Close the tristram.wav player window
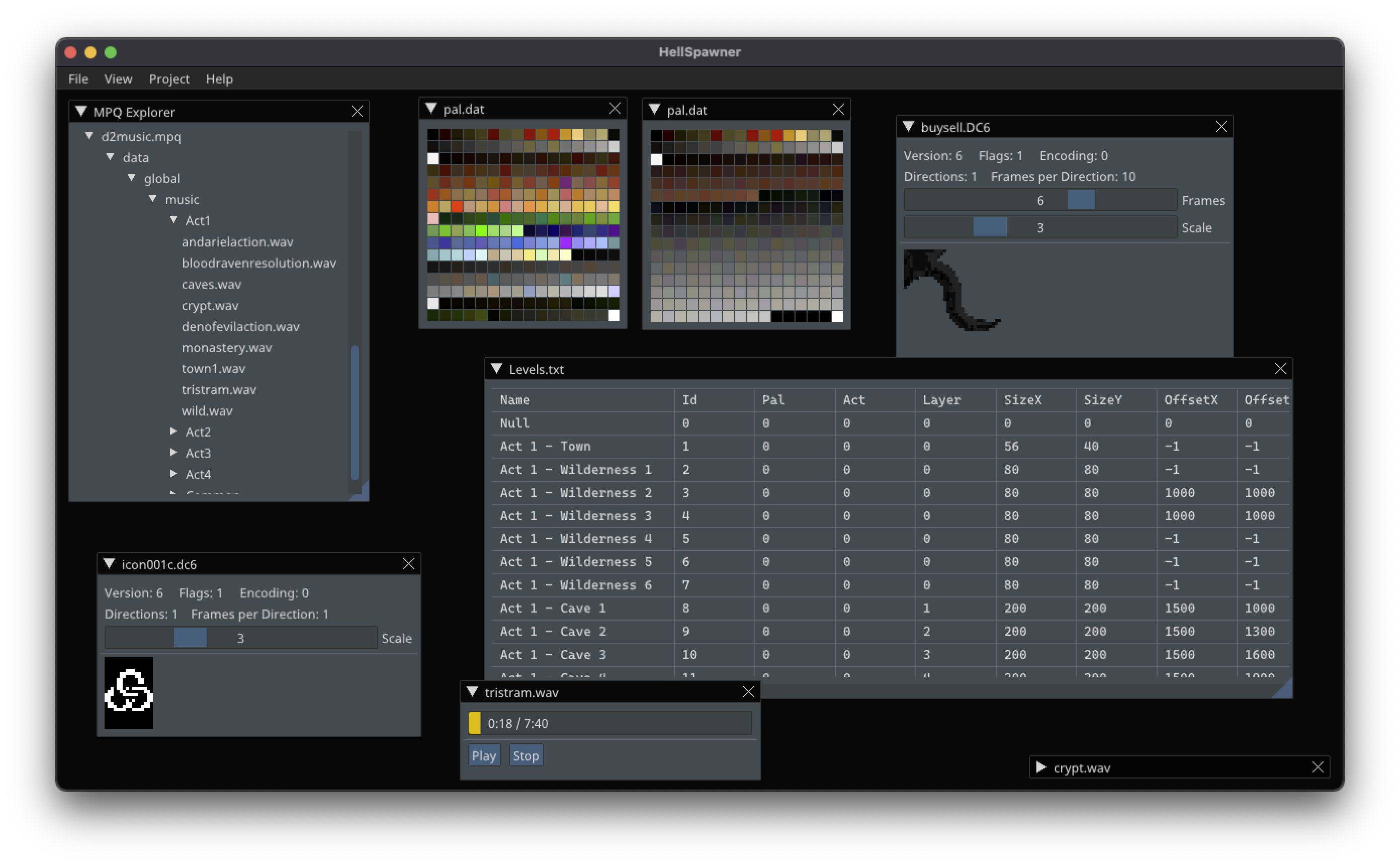Image resolution: width=1400 pixels, height=865 pixels. 748,691
